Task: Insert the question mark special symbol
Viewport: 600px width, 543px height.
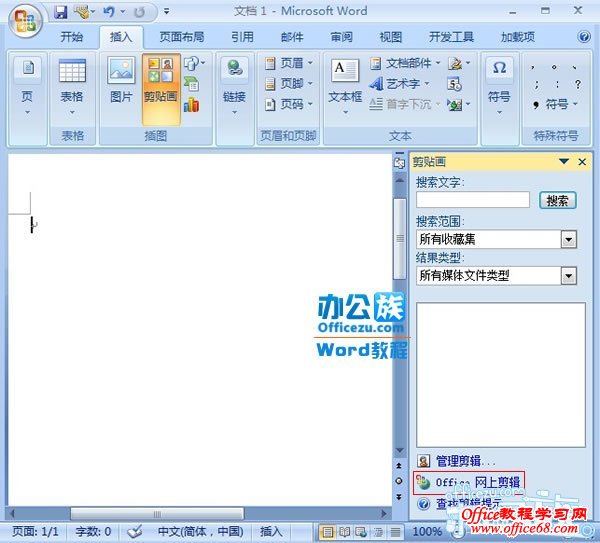Action: [x=578, y=84]
